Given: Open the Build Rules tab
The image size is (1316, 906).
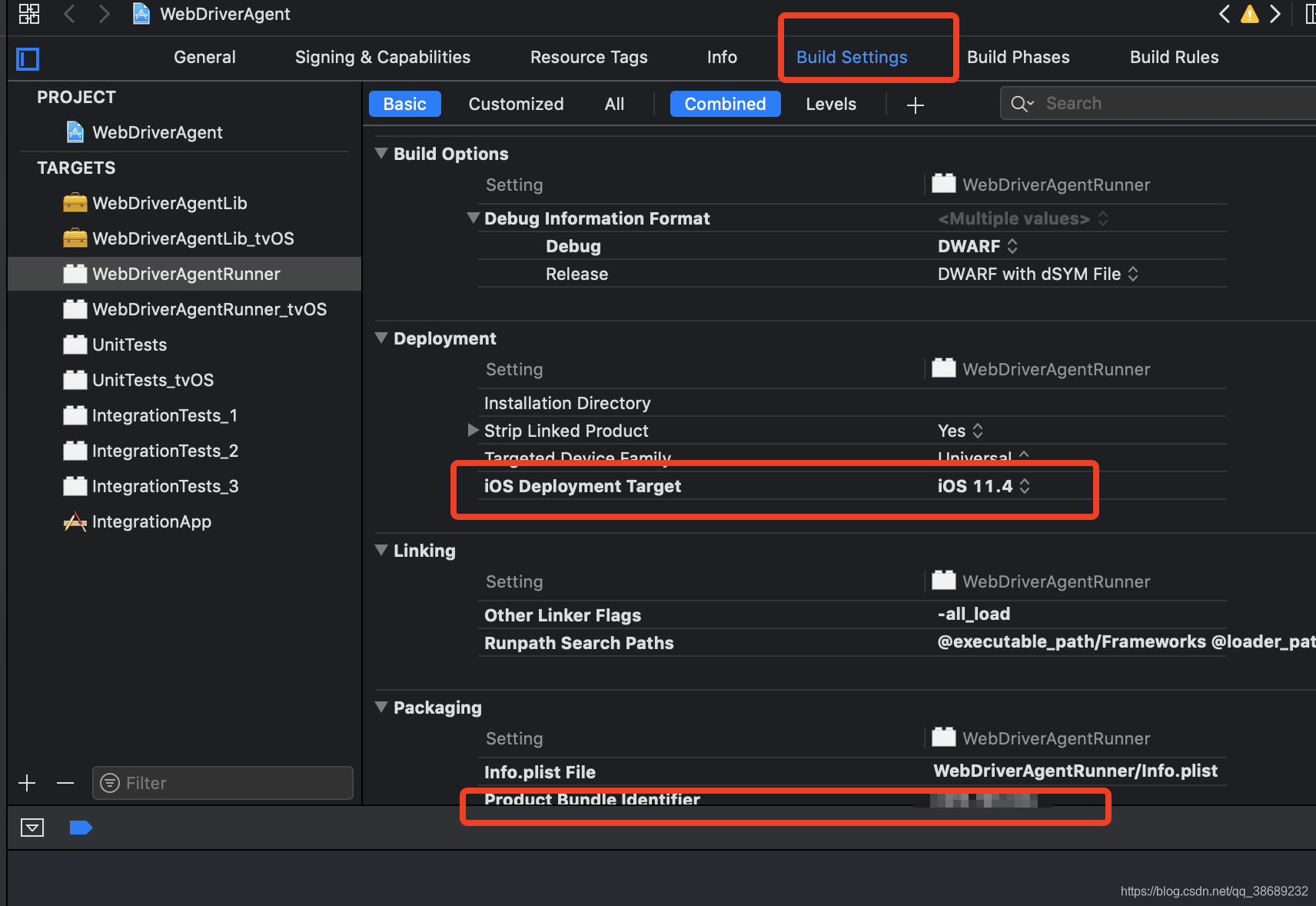Looking at the screenshot, I should pos(1174,57).
